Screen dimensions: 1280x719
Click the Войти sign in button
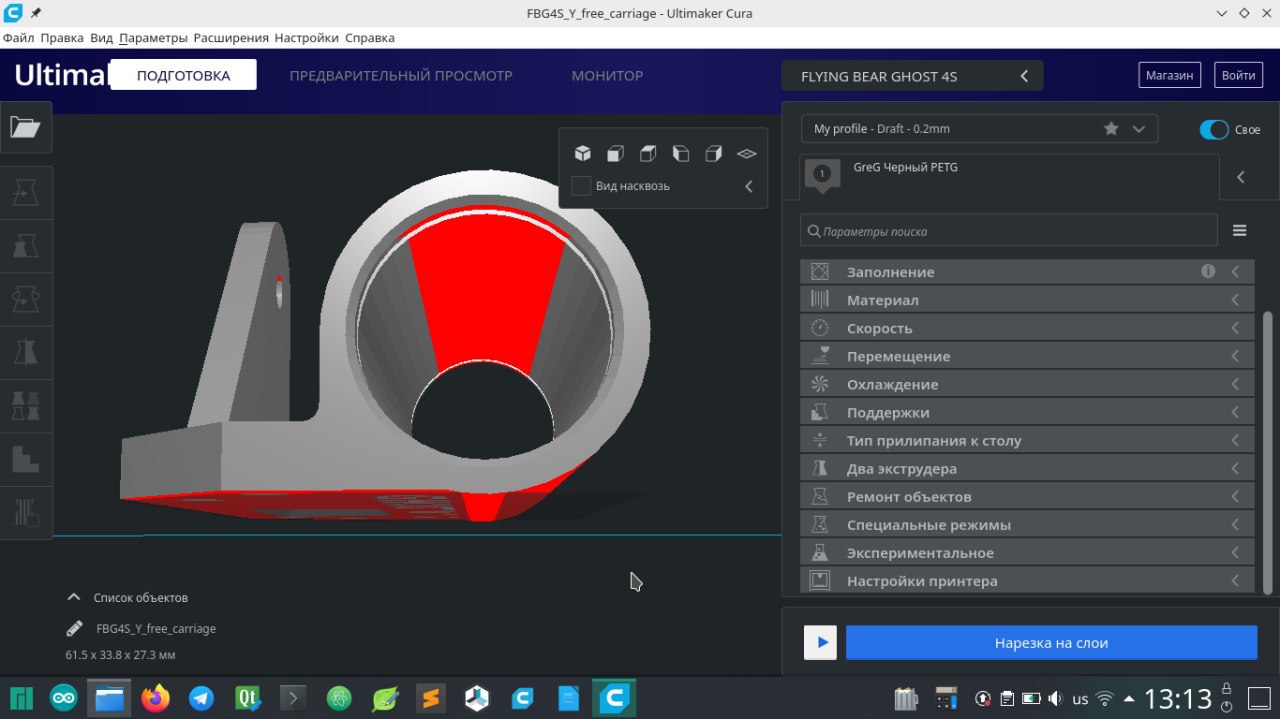[1238, 75]
